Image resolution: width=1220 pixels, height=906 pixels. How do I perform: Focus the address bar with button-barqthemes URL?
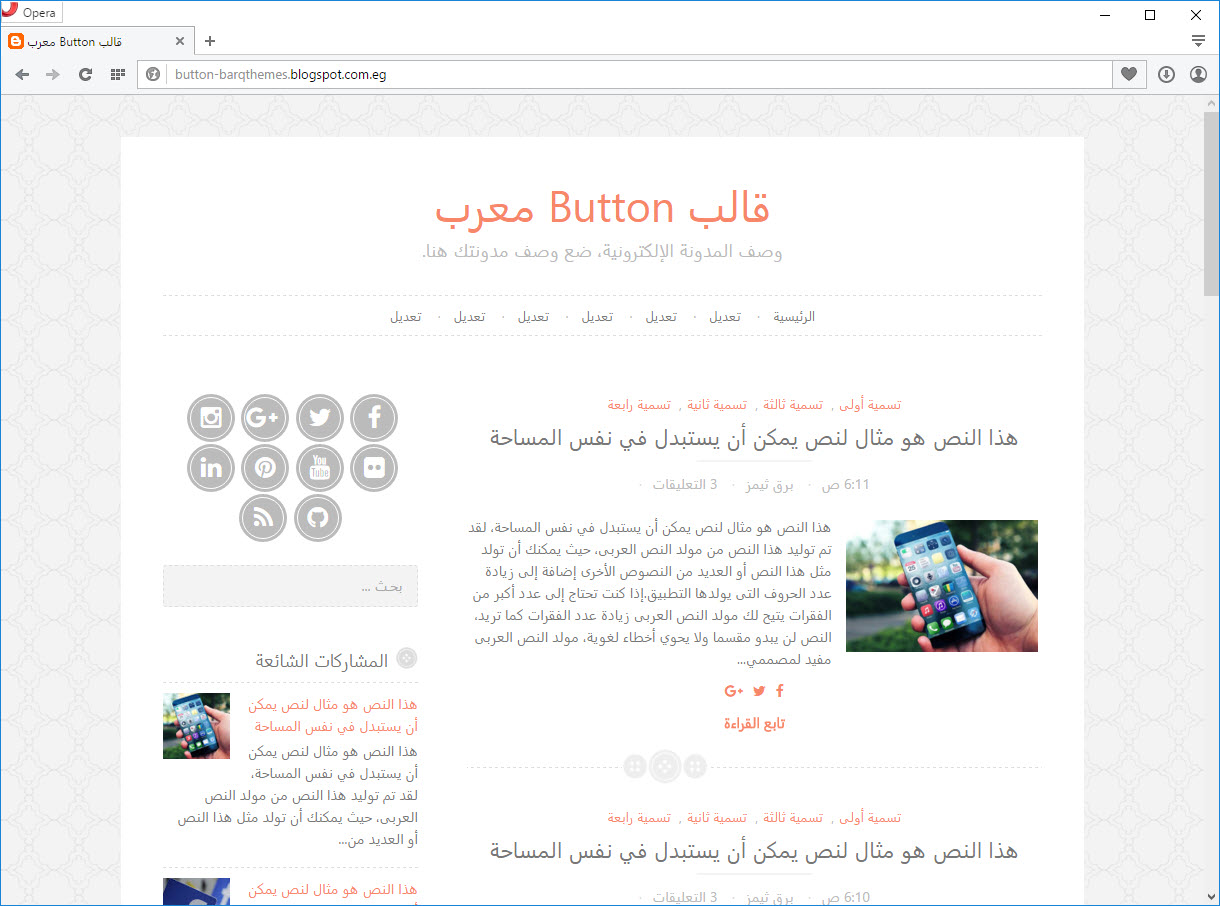[x=639, y=74]
